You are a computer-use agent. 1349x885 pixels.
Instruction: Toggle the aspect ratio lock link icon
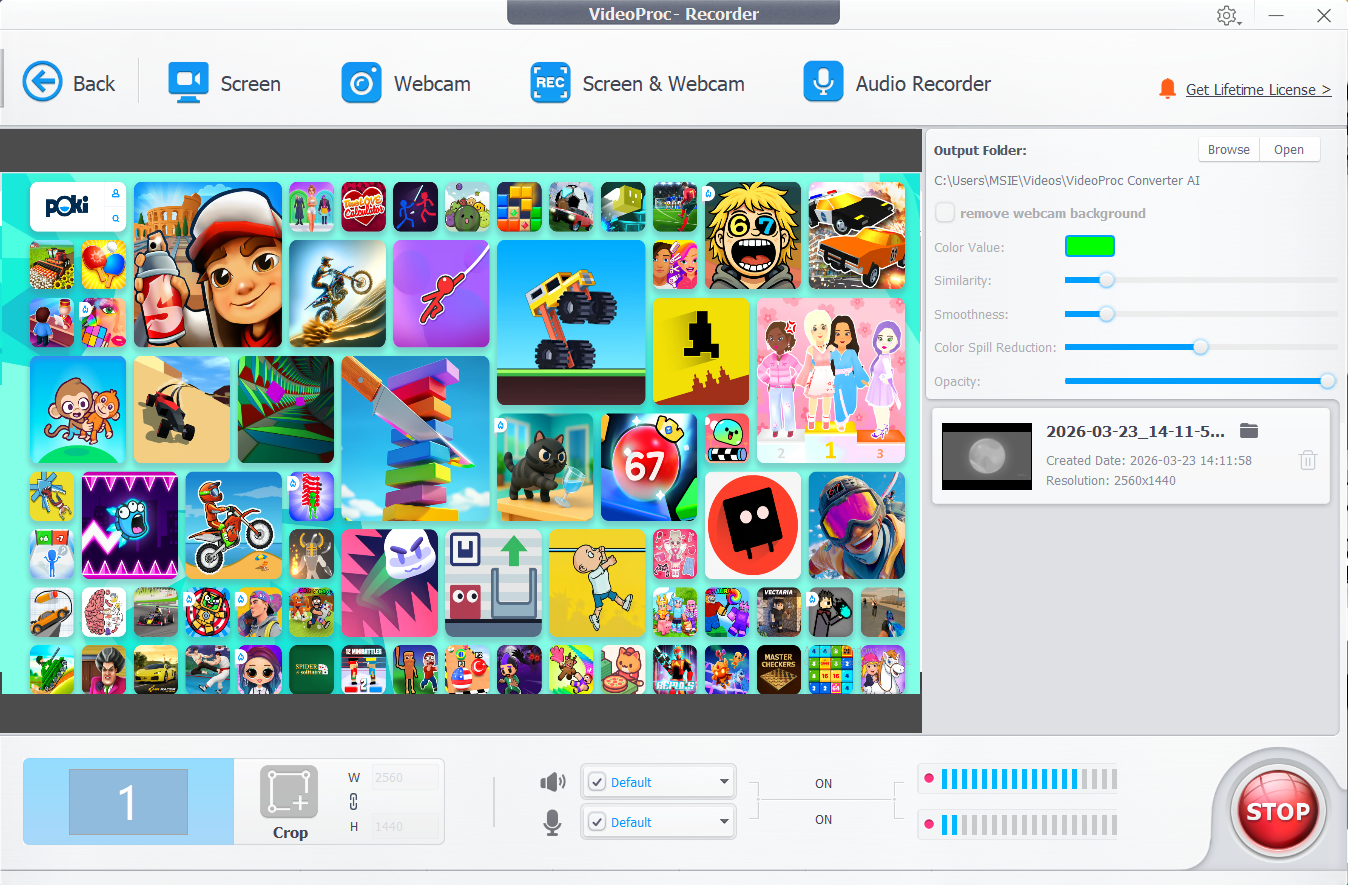pyautogui.click(x=353, y=802)
